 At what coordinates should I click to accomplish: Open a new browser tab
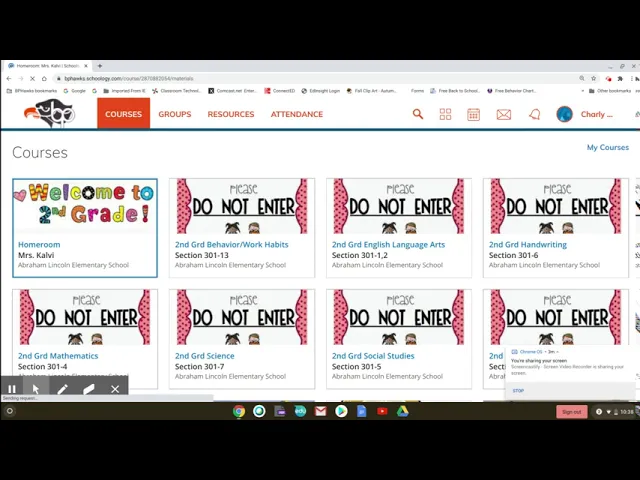100,66
